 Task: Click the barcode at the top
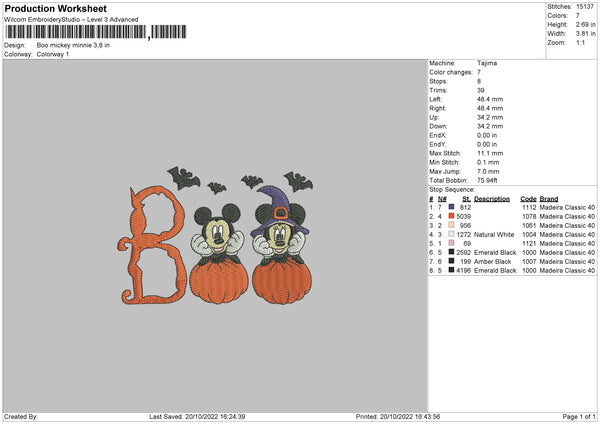pos(96,32)
